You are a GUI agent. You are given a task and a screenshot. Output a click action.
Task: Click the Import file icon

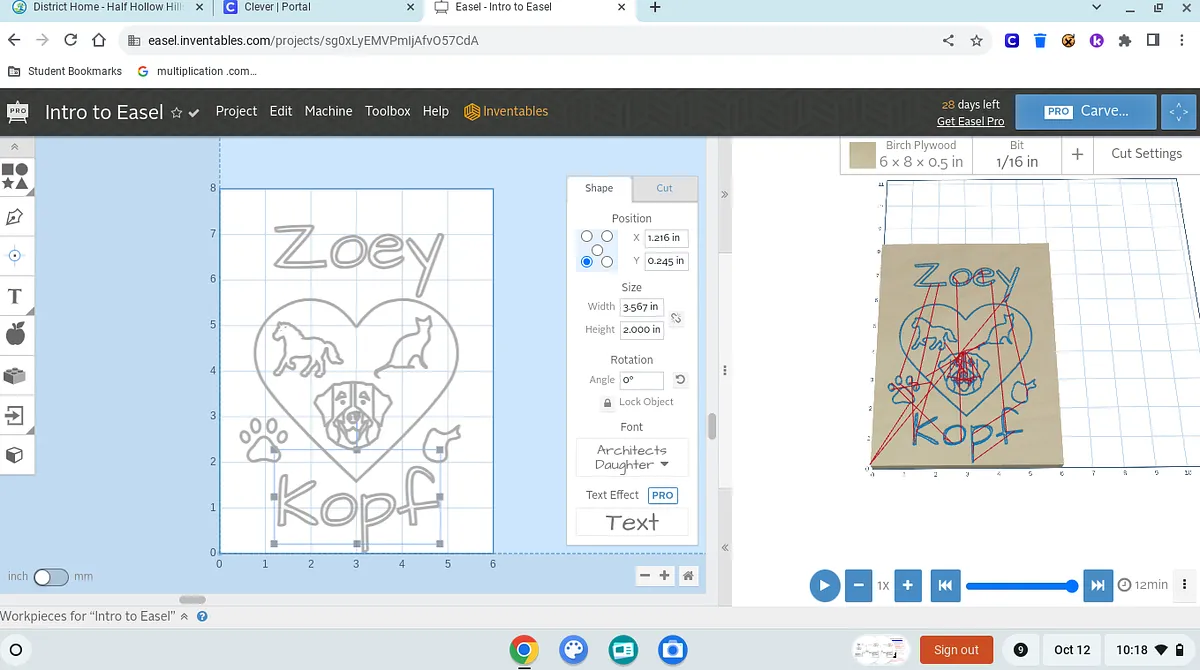click(x=15, y=415)
